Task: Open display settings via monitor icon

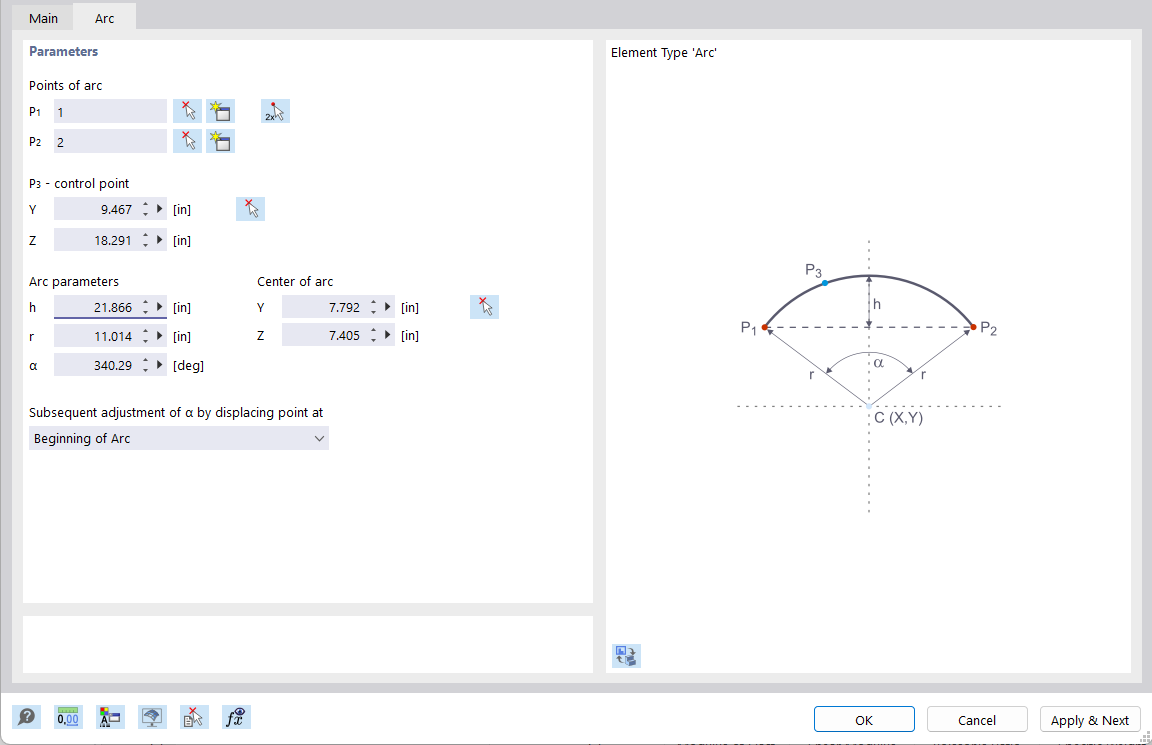Action: [152, 717]
